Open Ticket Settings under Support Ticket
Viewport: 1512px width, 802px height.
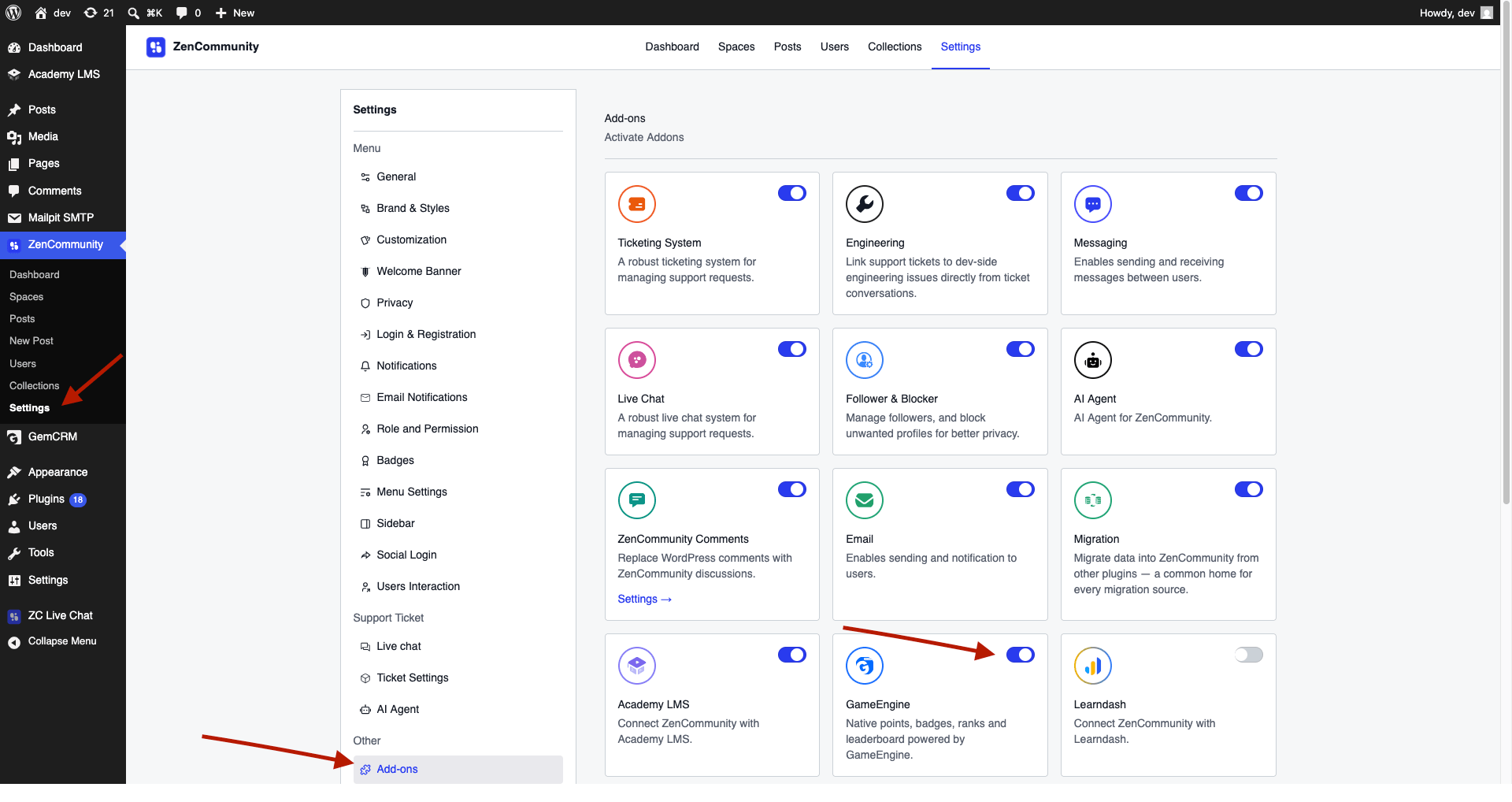click(458, 678)
